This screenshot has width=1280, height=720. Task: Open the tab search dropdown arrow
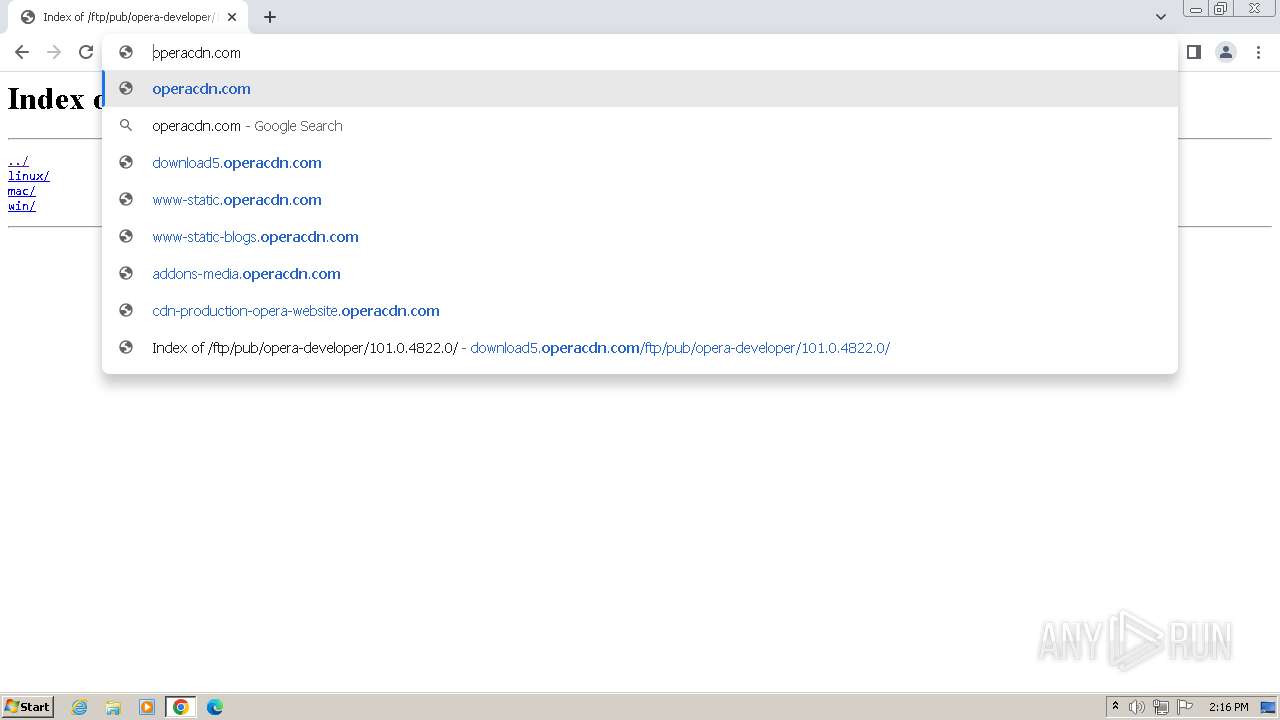1161,17
